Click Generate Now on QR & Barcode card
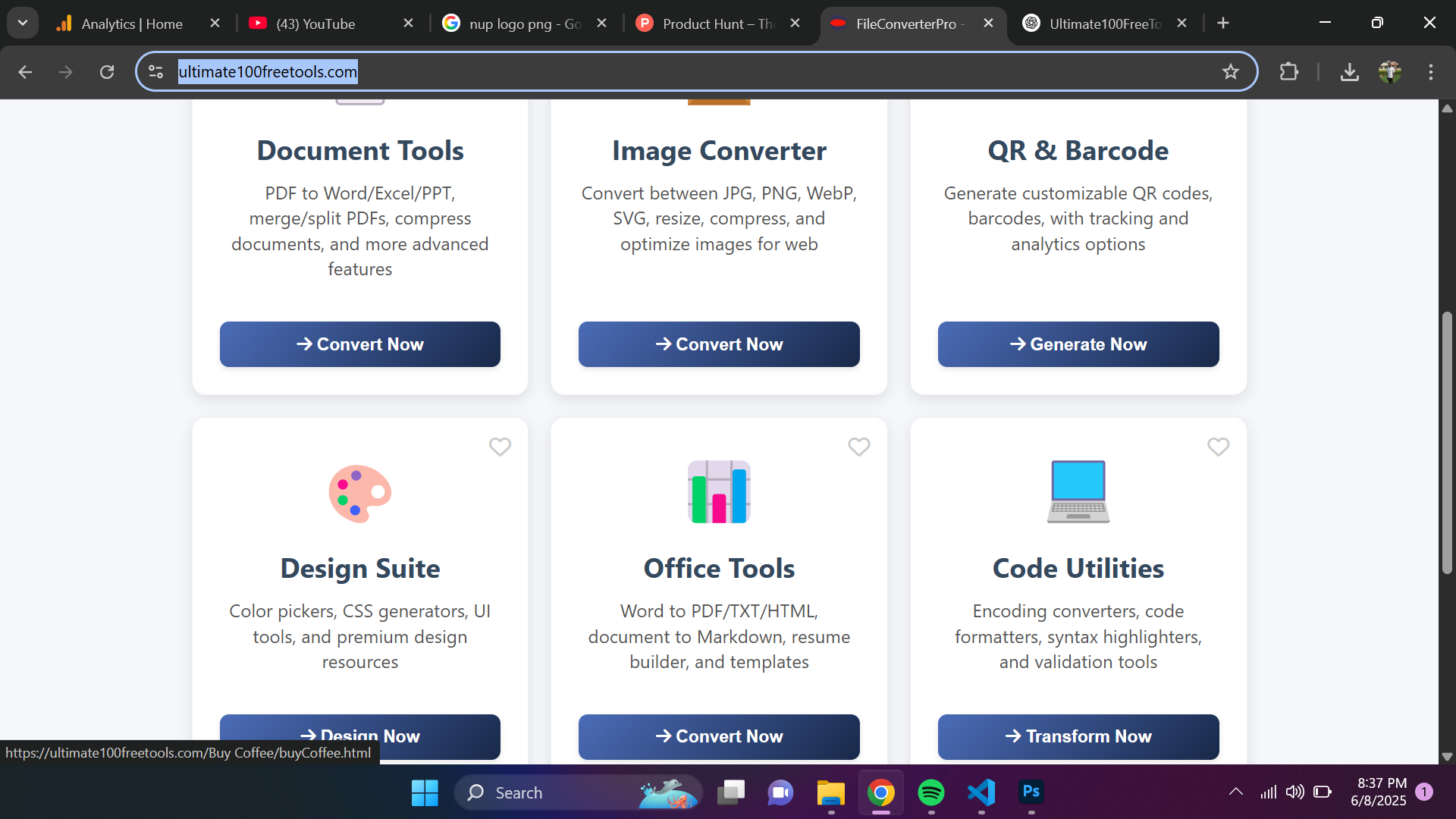 click(1078, 344)
